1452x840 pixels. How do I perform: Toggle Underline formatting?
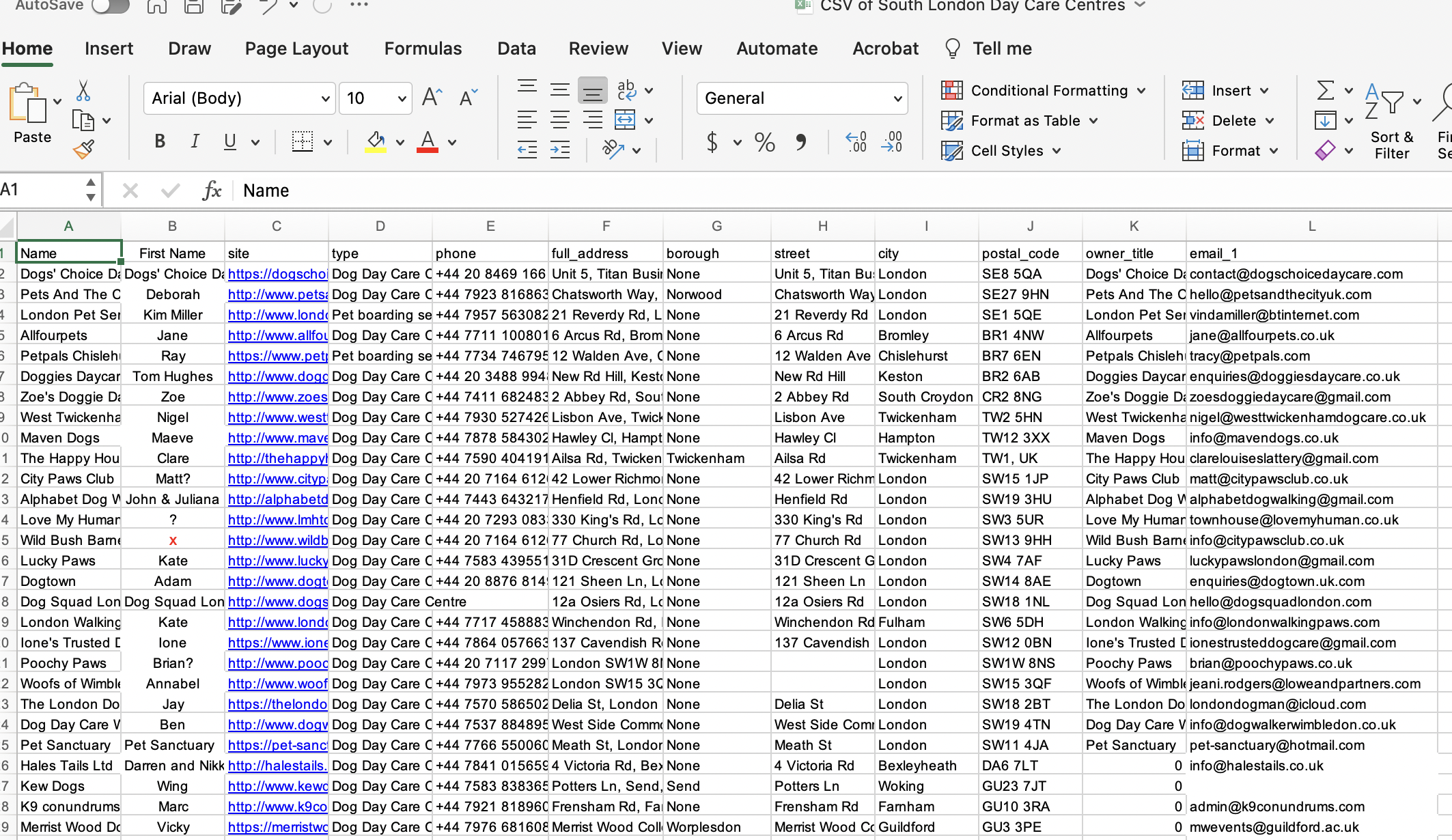[230, 141]
